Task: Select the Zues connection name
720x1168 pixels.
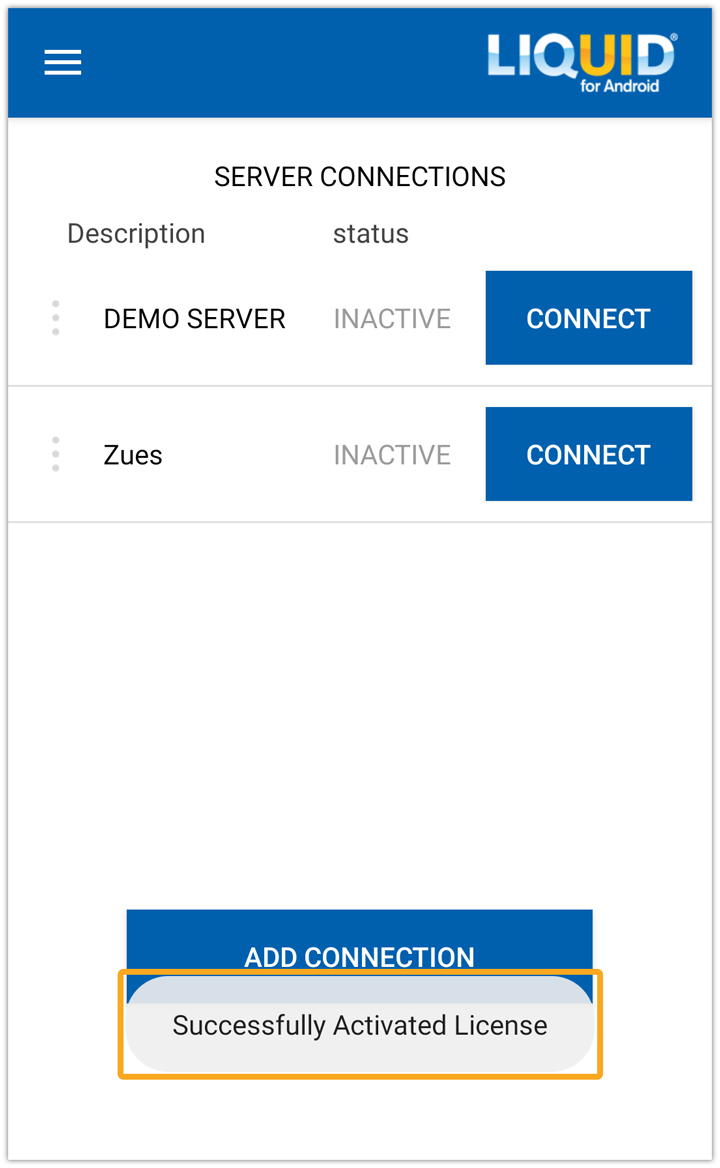Action: pyautogui.click(x=133, y=455)
